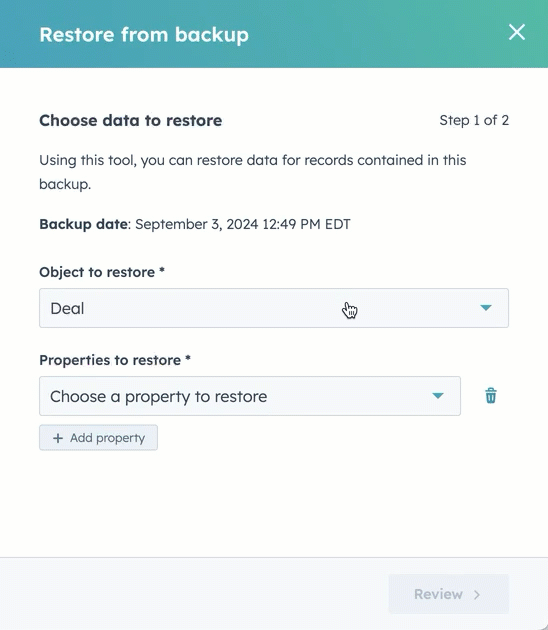This screenshot has height=630, width=548.
Task: Click the Choose data to restore heading
Action: click(x=131, y=121)
